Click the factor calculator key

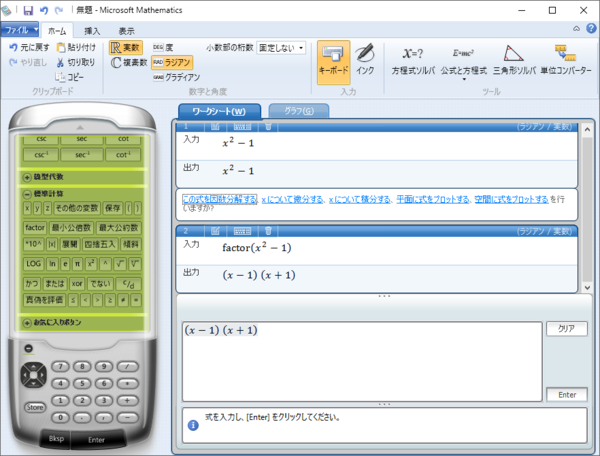pos(35,228)
